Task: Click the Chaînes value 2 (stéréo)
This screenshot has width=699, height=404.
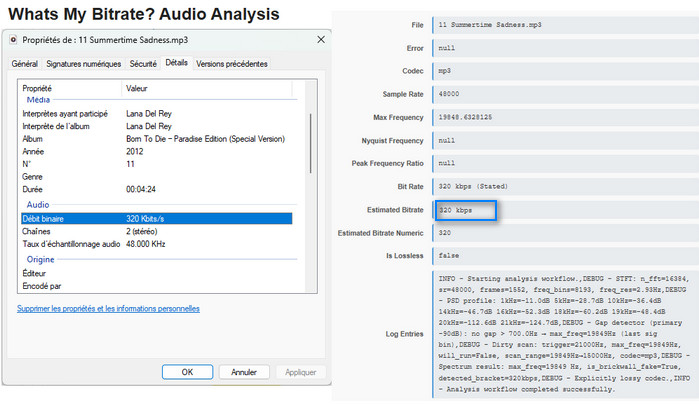Action: [x=142, y=231]
